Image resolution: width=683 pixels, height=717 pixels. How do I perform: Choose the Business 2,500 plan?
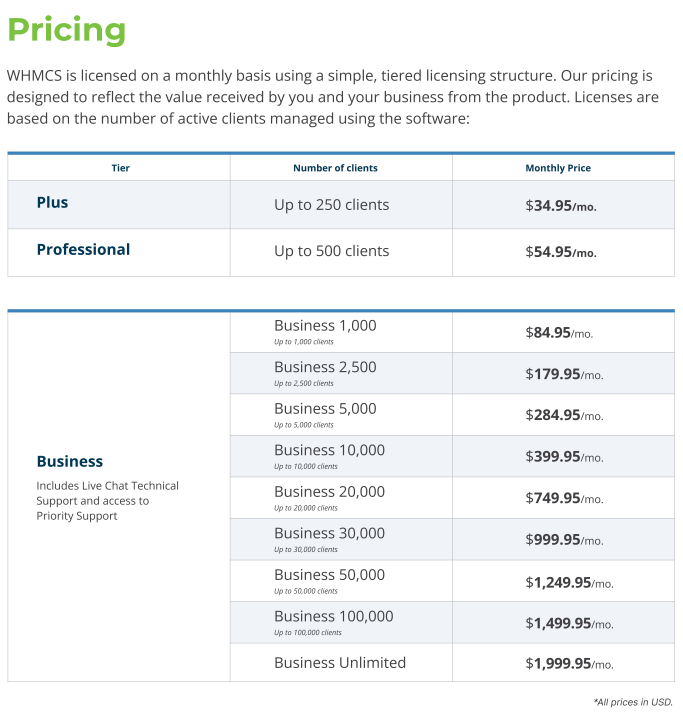[x=325, y=368]
